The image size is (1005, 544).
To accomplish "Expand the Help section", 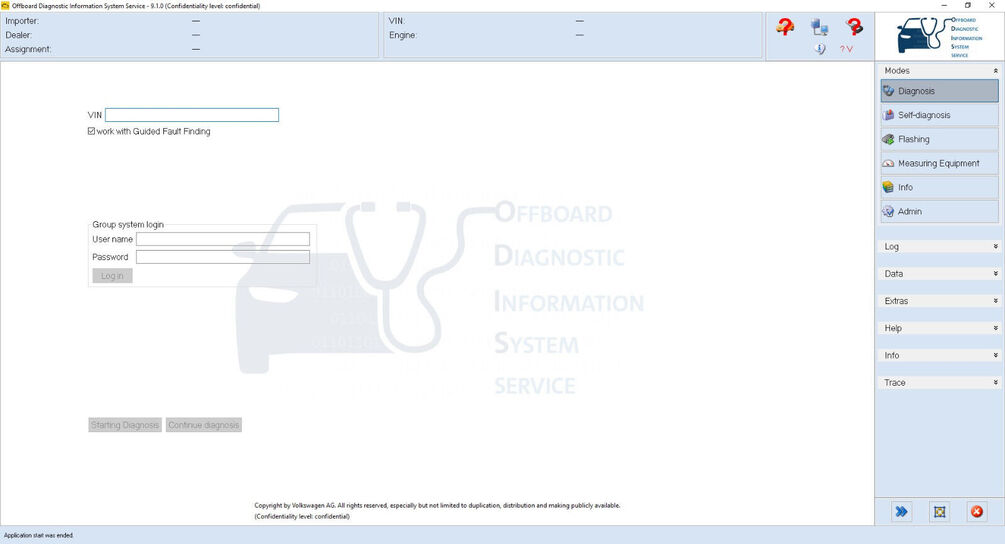I will [x=939, y=328].
